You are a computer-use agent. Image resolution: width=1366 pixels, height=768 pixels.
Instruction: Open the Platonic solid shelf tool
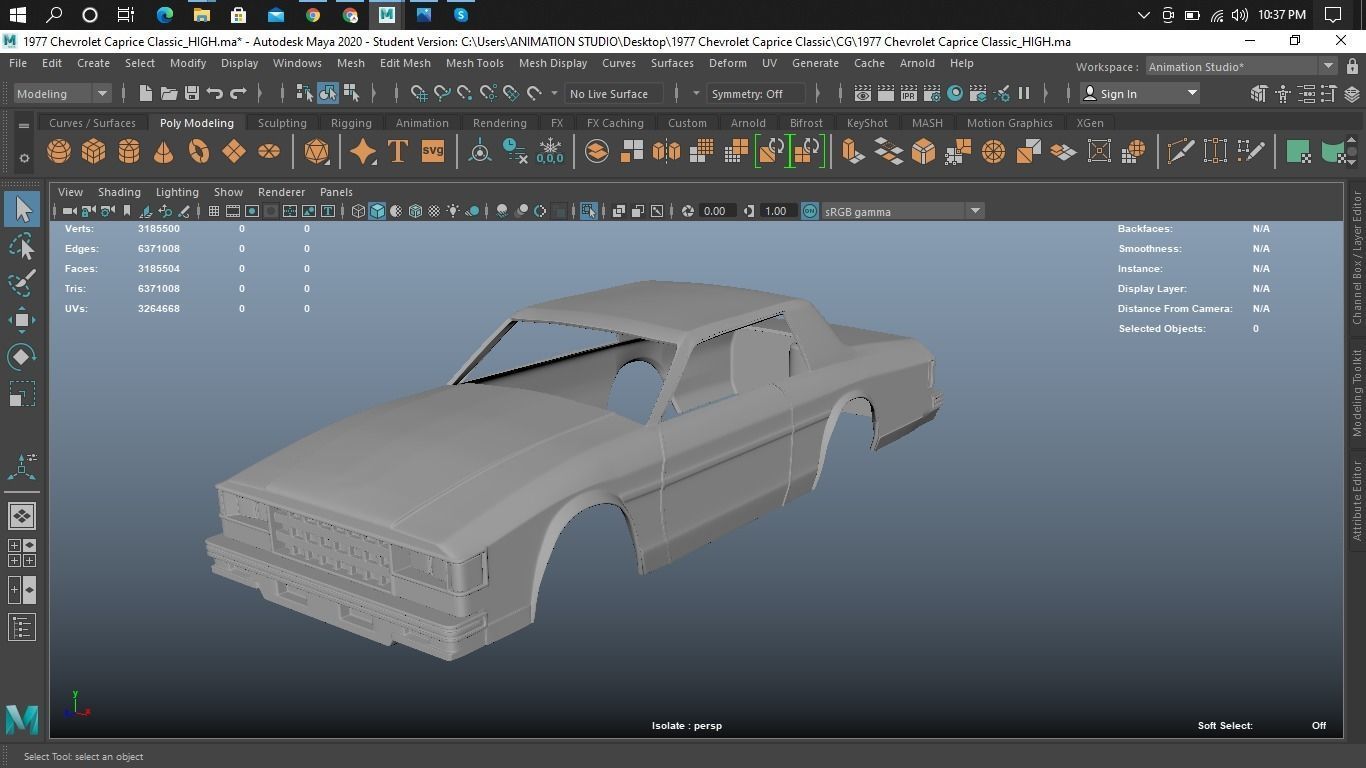click(316, 152)
